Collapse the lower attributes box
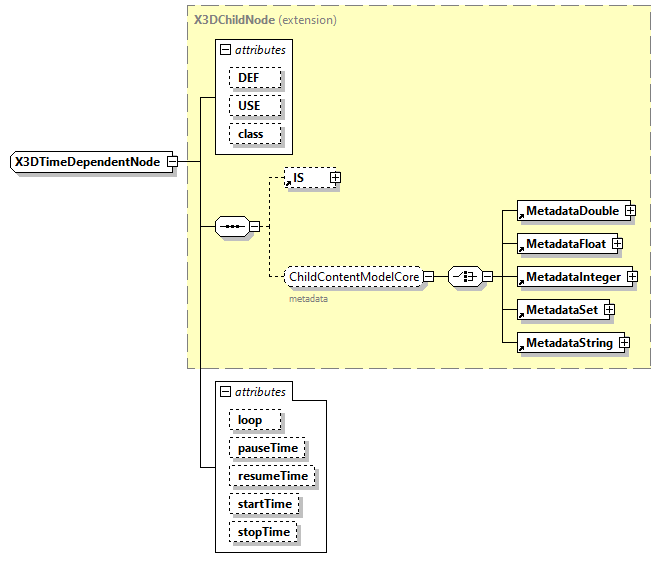This screenshot has height=572, width=661. coord(226,392)
